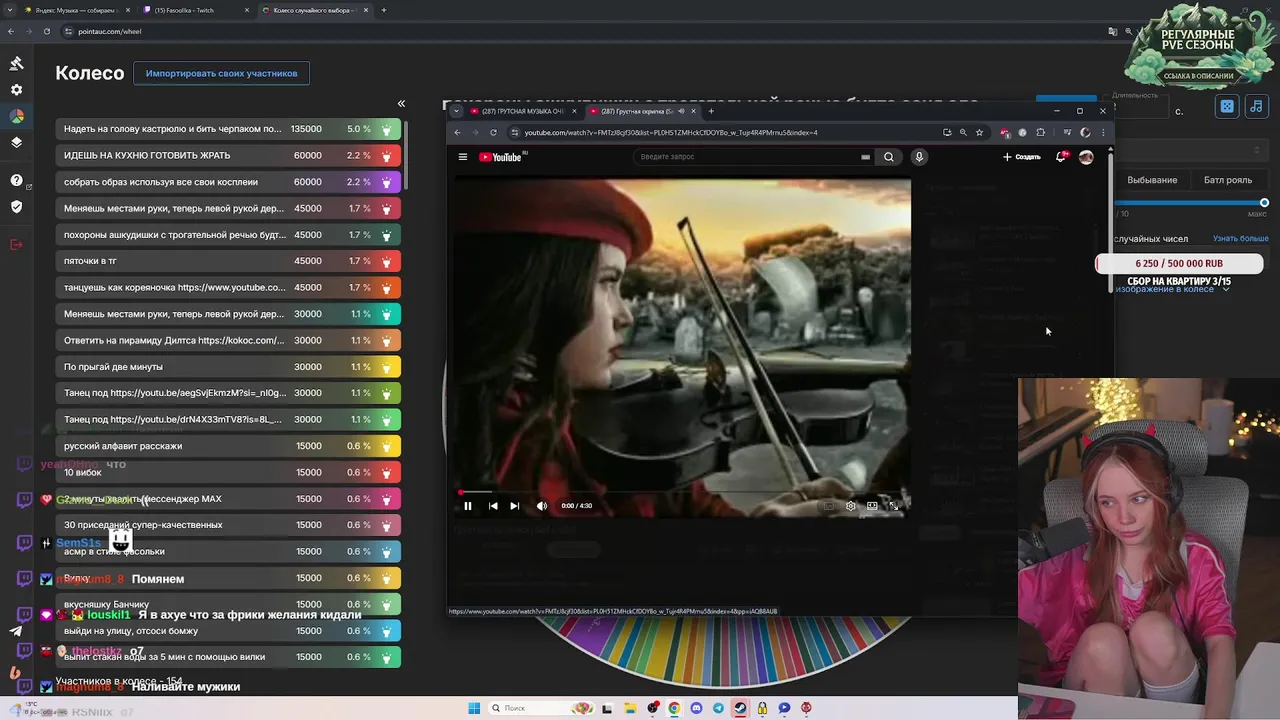1280x720 pixels.
Task: Open the layers stack sidebar icon
Action: click(16, 142)
